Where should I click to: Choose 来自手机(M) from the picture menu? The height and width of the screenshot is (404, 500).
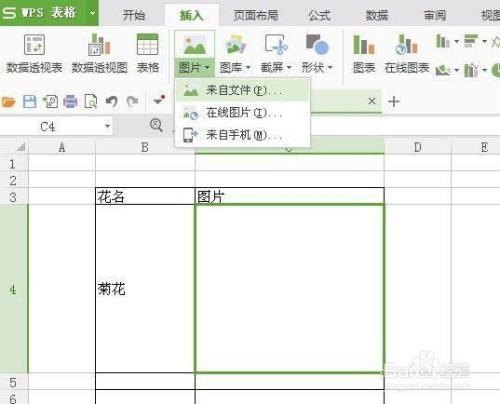(x=243, y=135)
